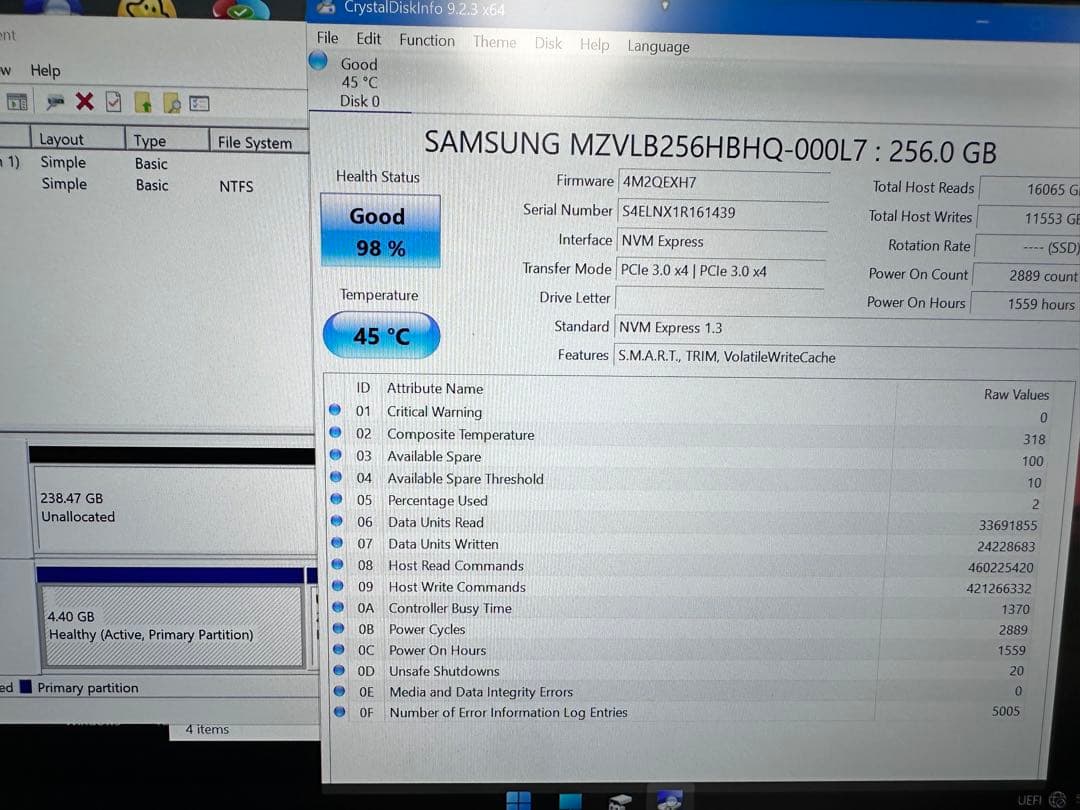1080x810 pixels.
Task: Open the Disk selector menu
Action: [547, 44]
